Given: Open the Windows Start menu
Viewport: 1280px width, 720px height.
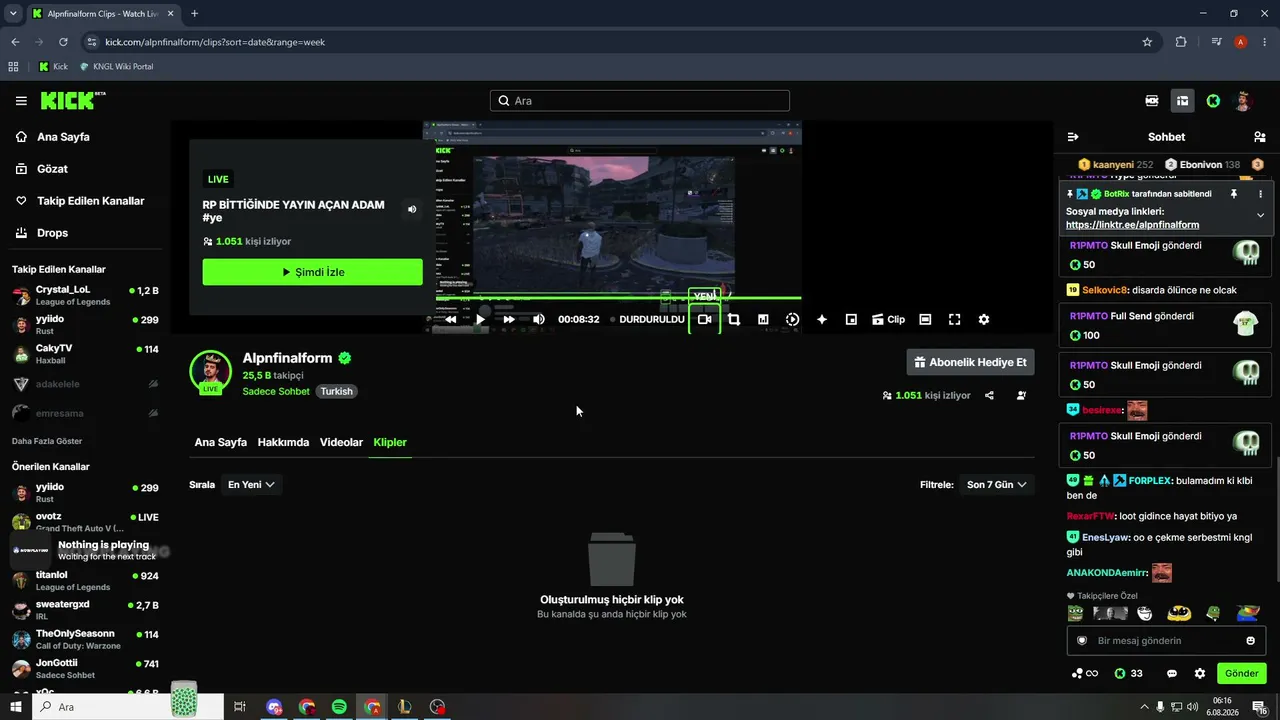Looking at the screenshot, I should click(16, 707).
